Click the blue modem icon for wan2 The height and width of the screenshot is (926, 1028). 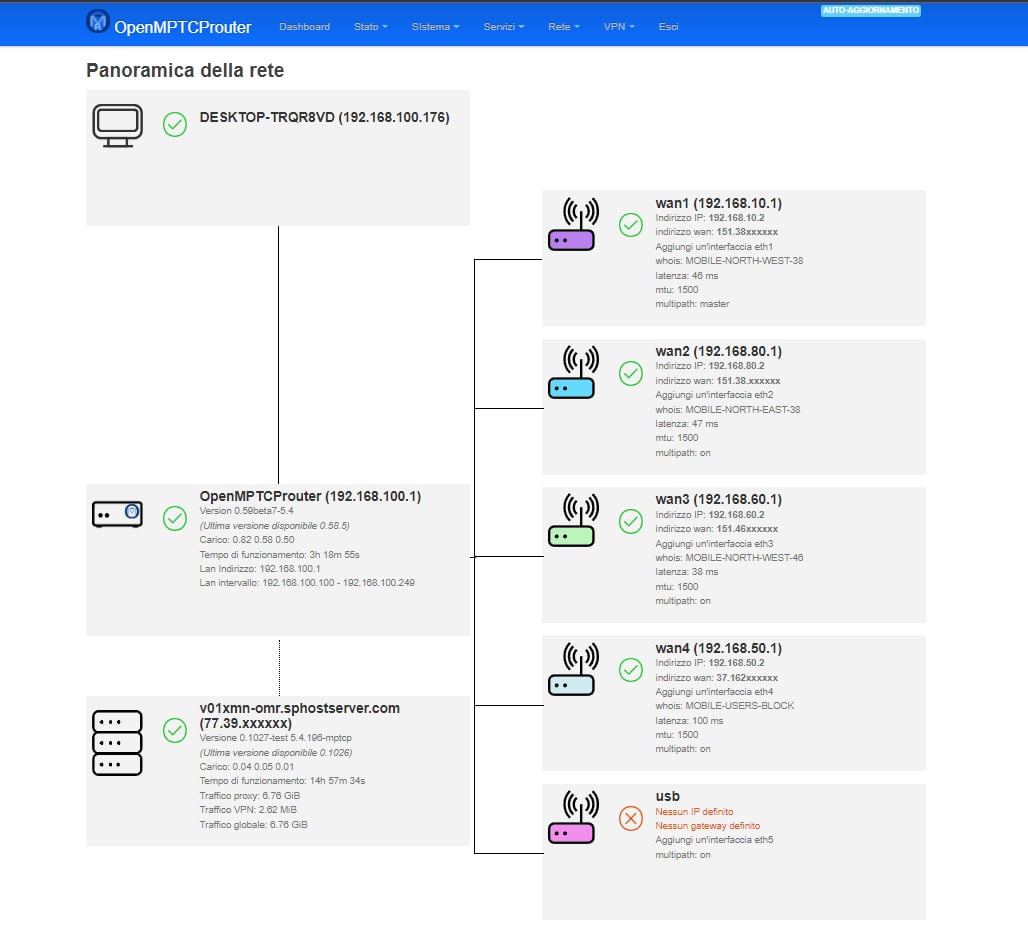pos(572,372)
